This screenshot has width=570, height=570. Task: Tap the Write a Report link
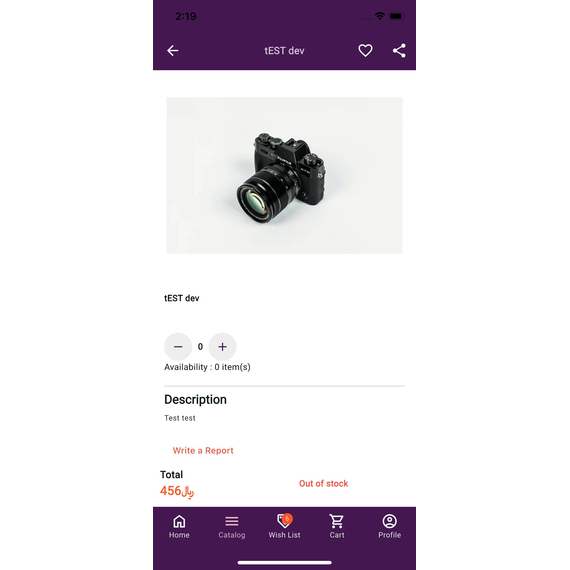tap(203, 450)
